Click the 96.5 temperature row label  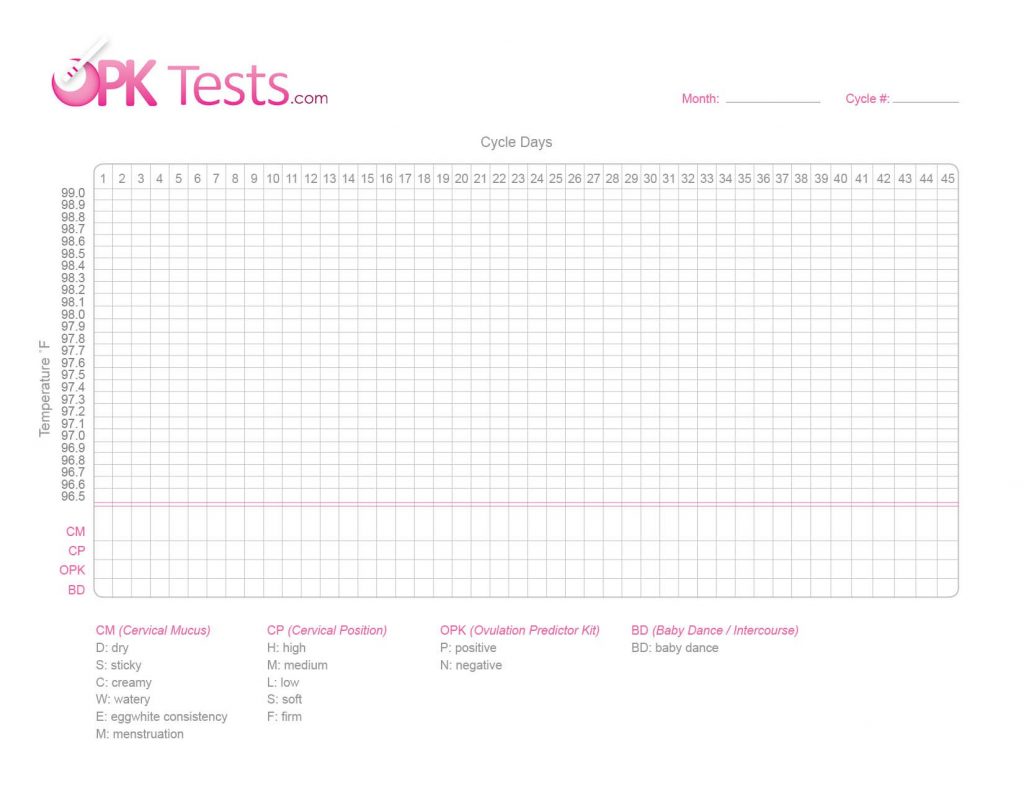(x=73, y=497)
